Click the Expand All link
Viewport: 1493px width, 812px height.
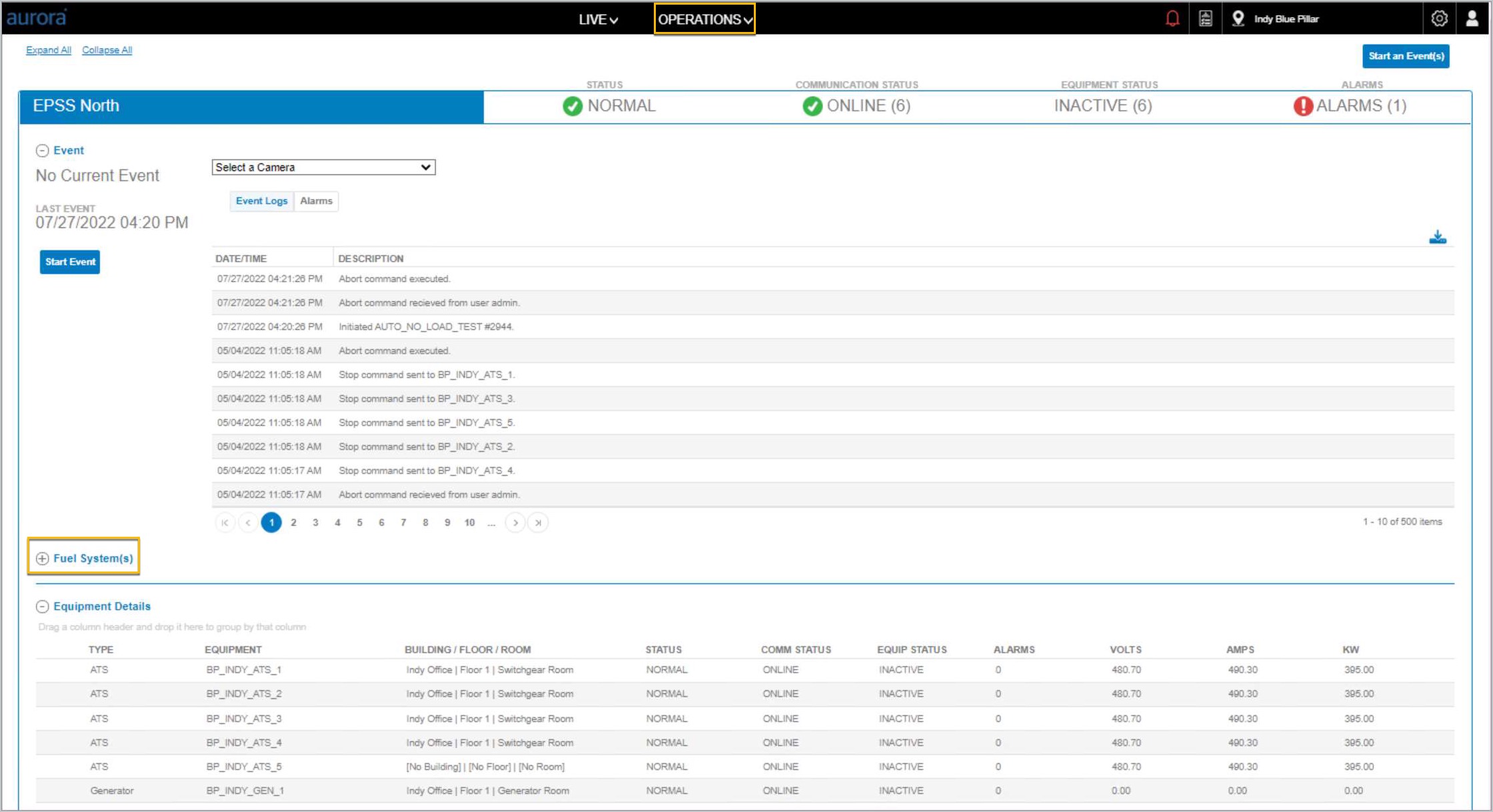[x=49, y=50]
